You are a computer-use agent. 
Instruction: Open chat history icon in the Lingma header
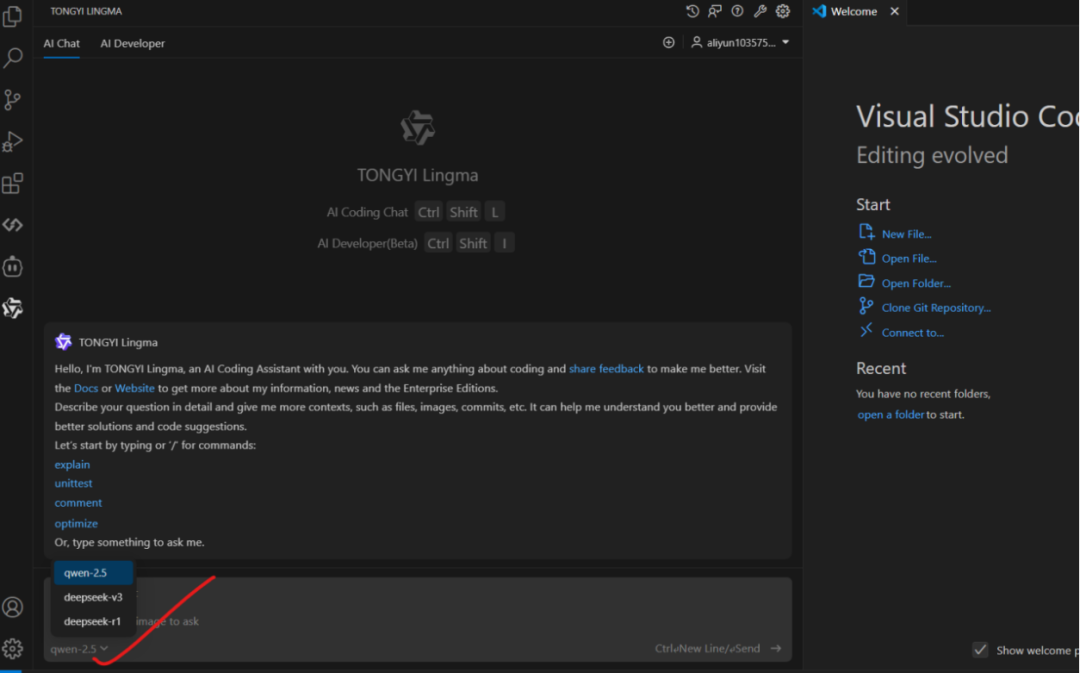point(692,11)
